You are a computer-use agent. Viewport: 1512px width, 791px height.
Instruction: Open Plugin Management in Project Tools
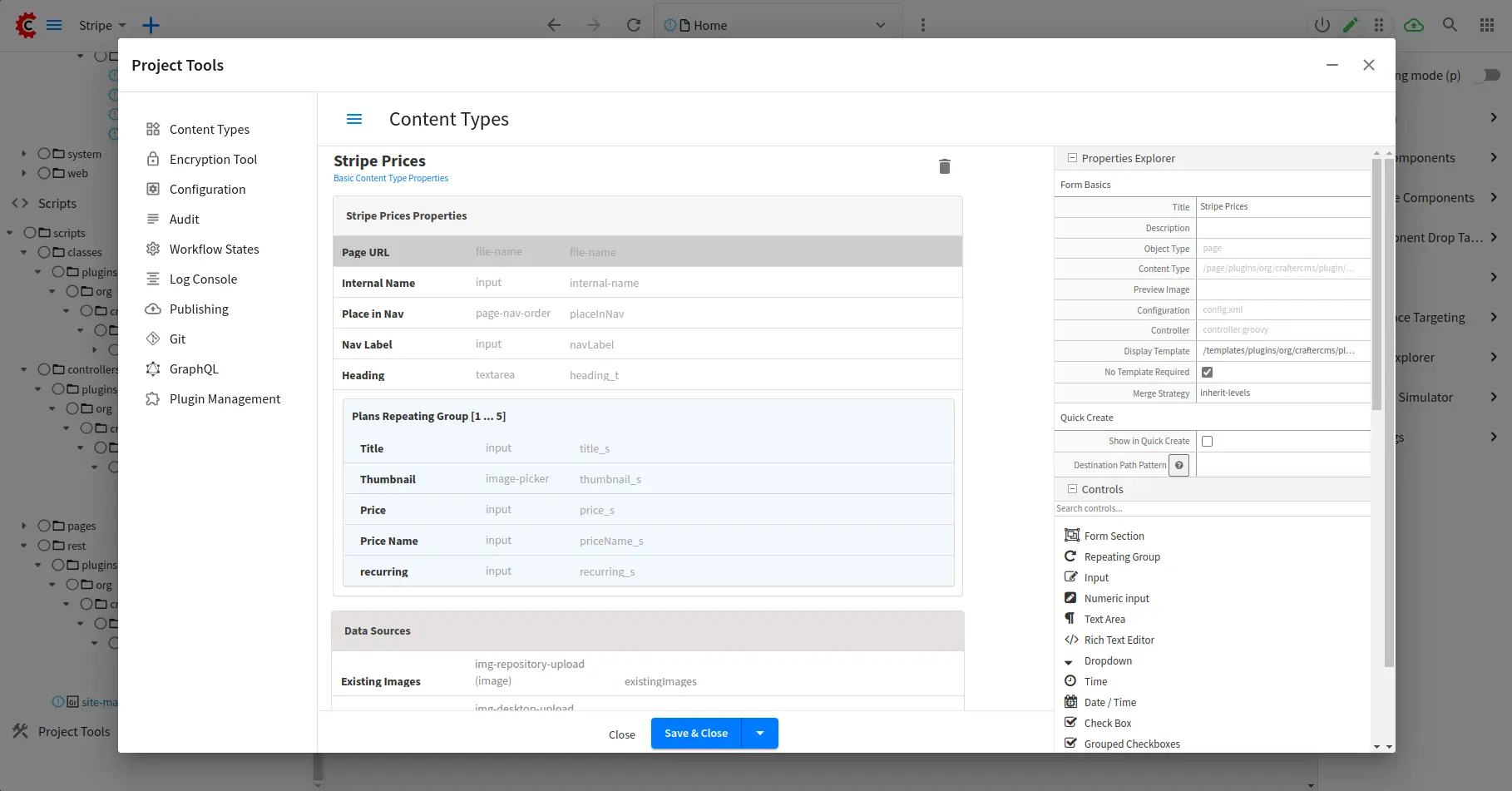[225, 399]
